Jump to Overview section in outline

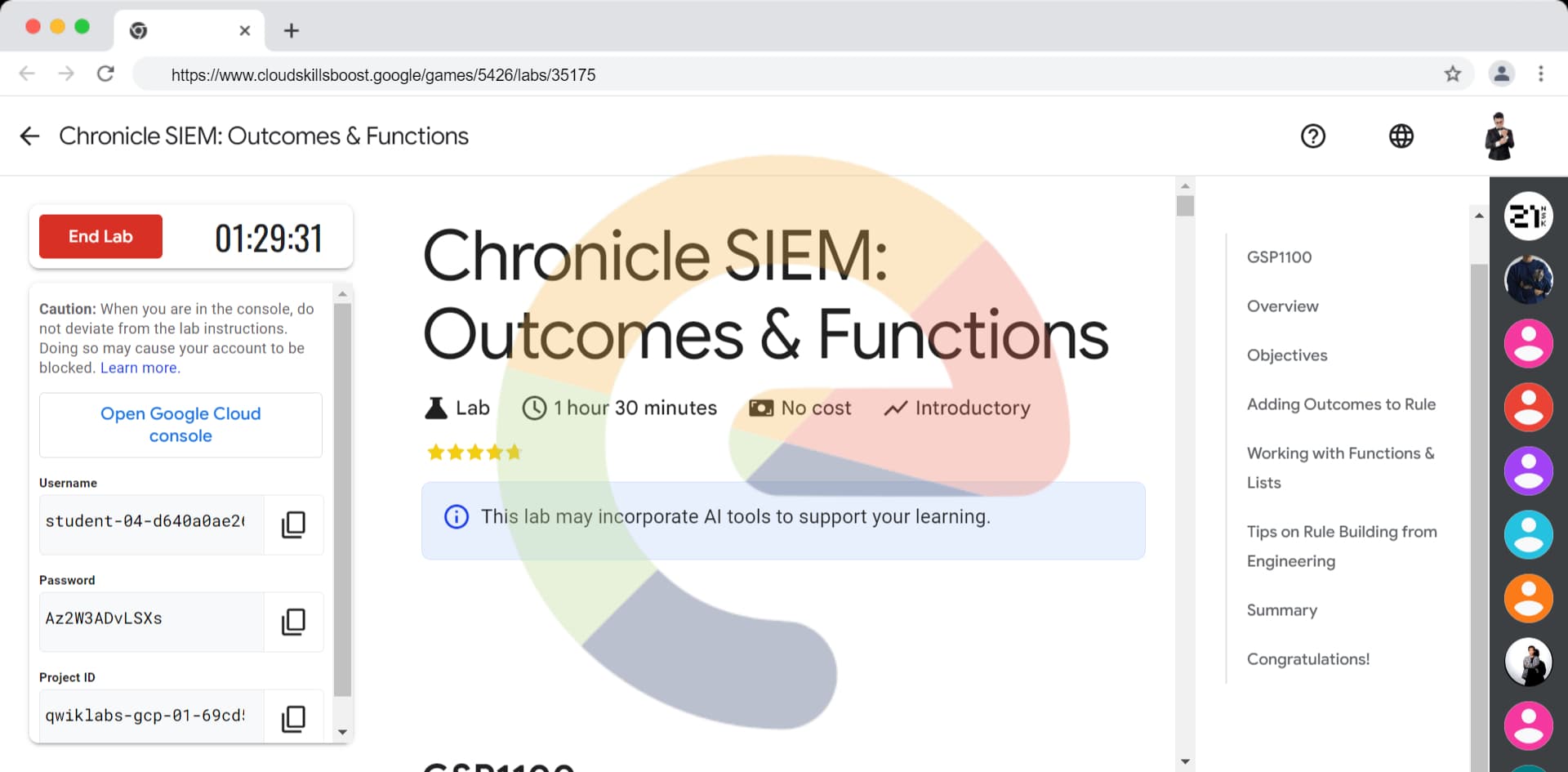tap(1282, 306)
